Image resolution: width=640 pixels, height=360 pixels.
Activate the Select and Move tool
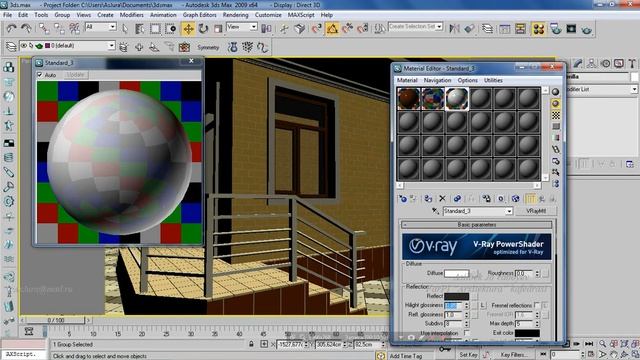pyautogui.click(x=188, y=29)
